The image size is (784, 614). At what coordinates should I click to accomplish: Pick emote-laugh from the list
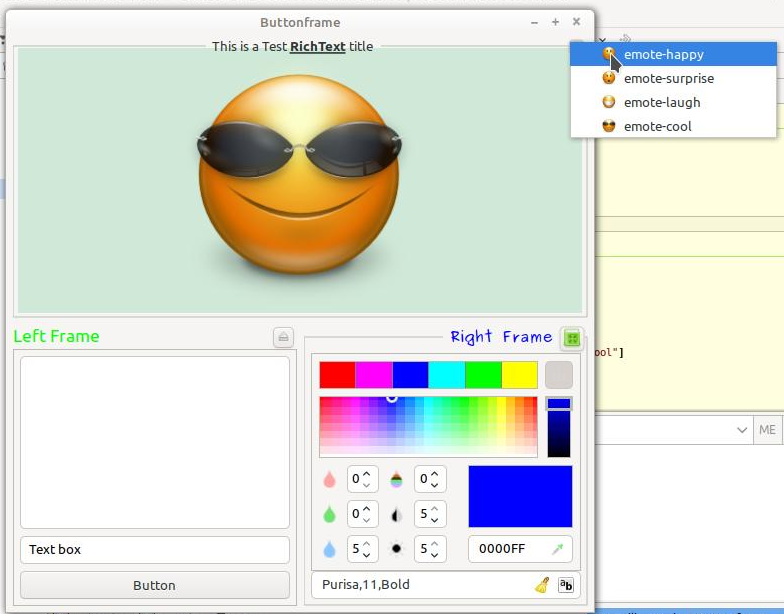[662, 102]
